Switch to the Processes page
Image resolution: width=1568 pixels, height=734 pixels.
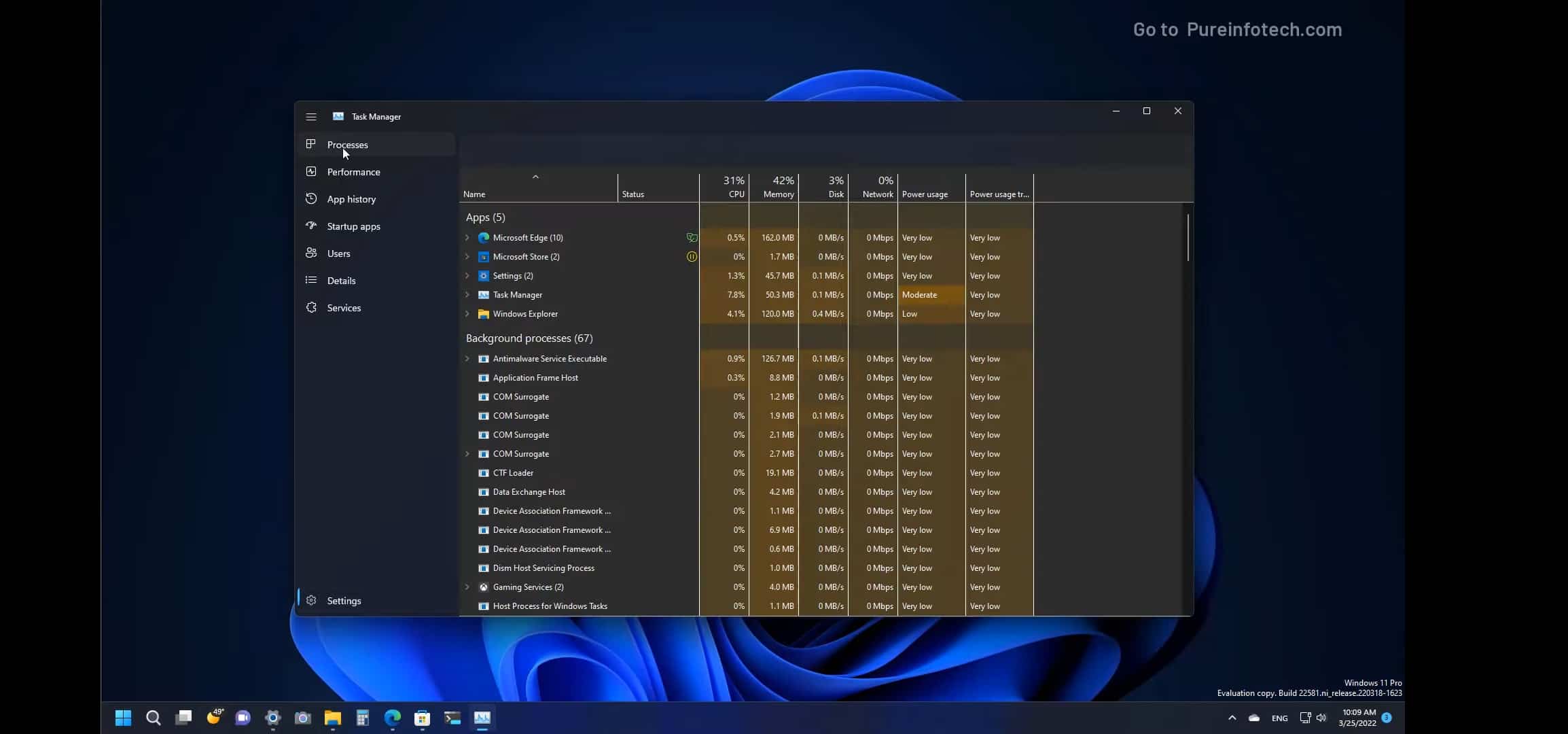376,145
